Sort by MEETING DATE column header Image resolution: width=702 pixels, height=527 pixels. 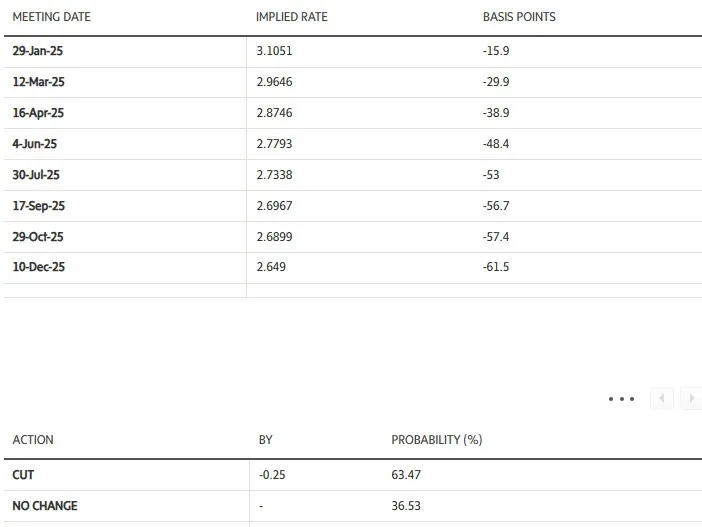(x=51, y=17)
